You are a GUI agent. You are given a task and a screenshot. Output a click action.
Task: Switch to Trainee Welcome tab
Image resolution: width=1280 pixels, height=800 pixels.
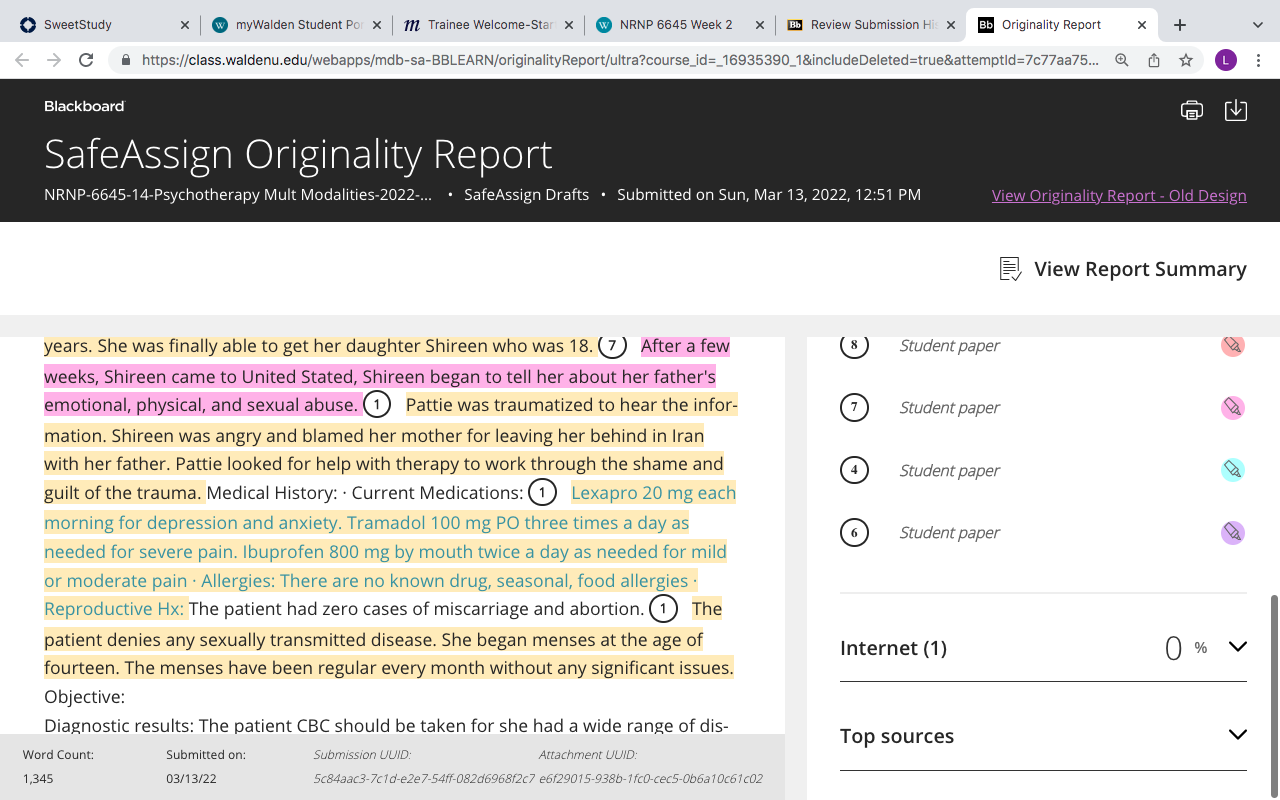(487, 25)
